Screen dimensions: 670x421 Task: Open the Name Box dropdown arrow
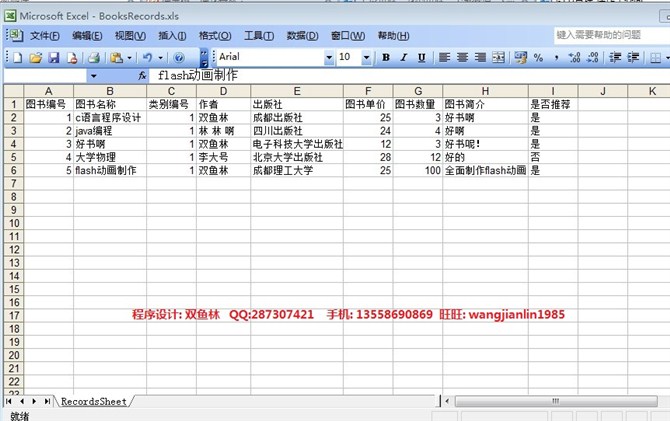click(94, 76)
